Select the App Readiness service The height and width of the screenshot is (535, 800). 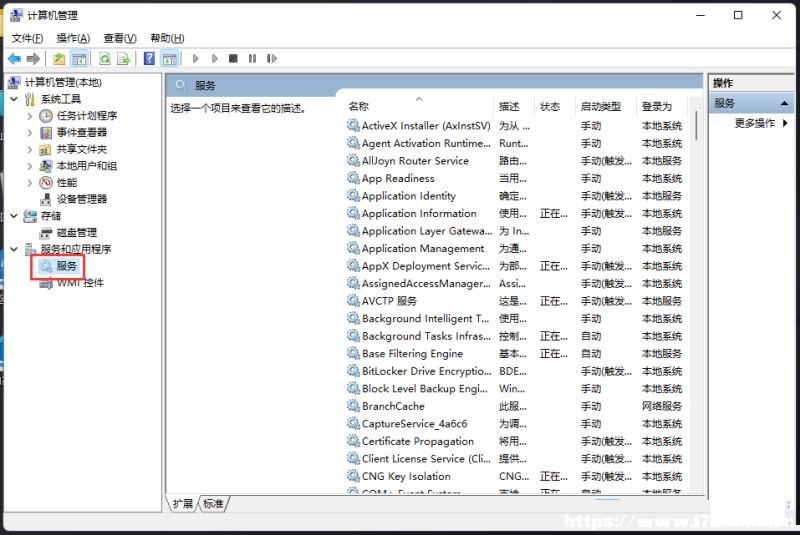398,179
